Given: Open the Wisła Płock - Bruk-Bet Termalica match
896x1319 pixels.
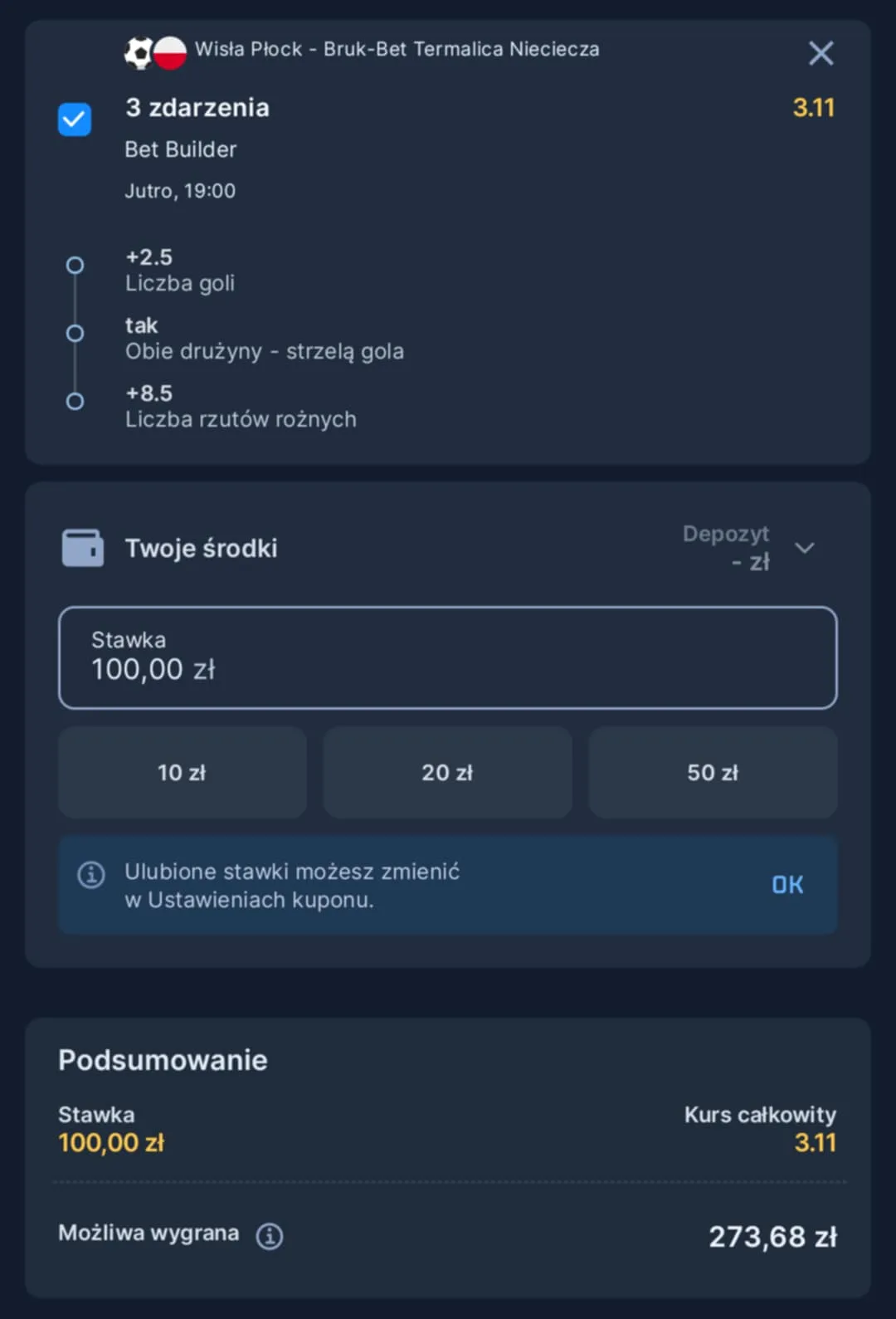Looking at the screenshot, I should tap(397, 50).
